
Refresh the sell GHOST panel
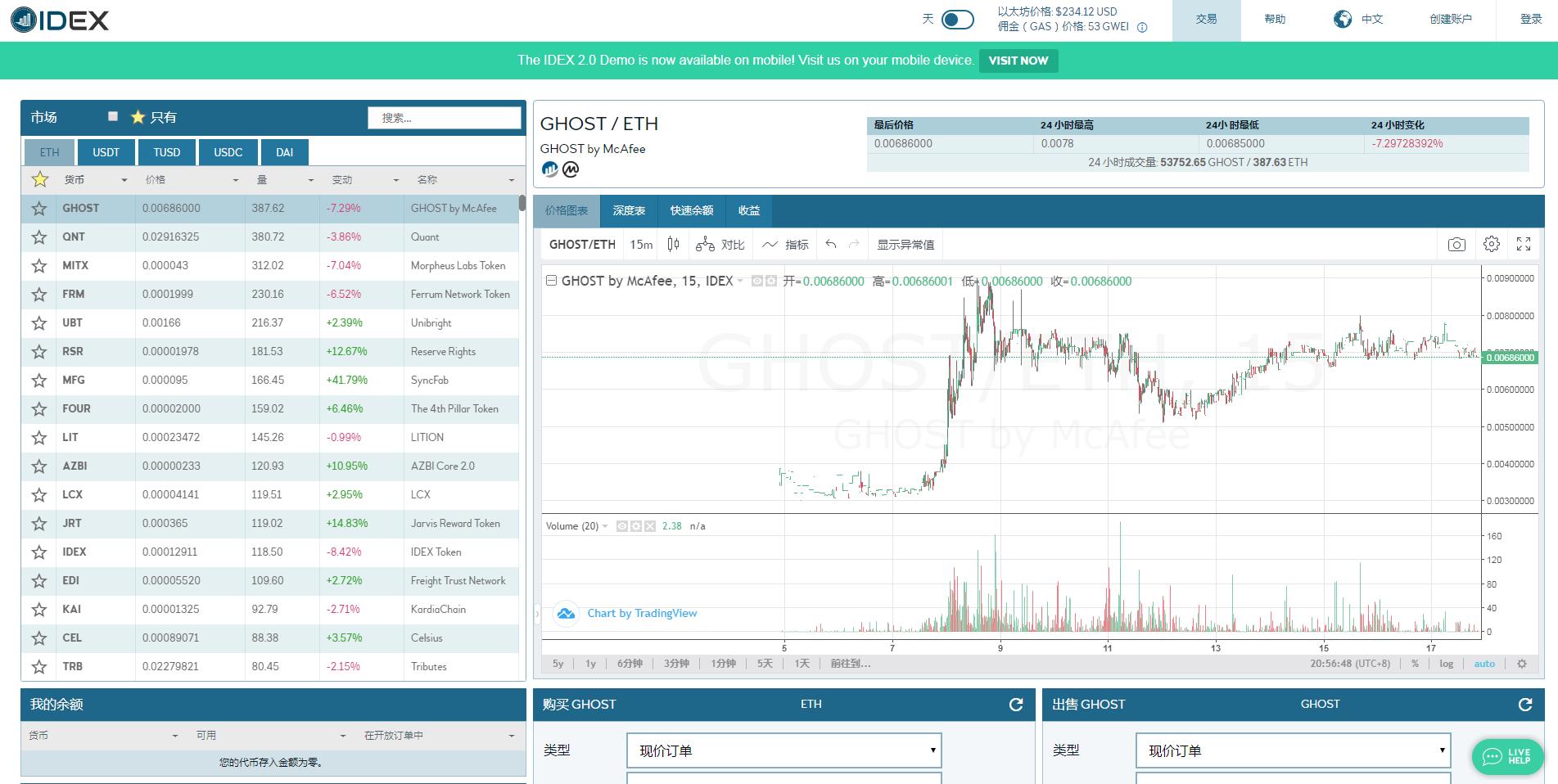click(x=1525, y=705)
